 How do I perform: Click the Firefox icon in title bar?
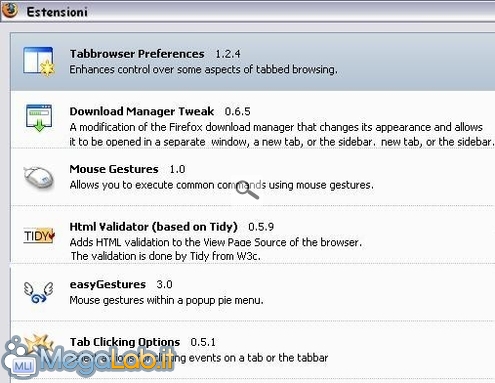coord(9,9)
